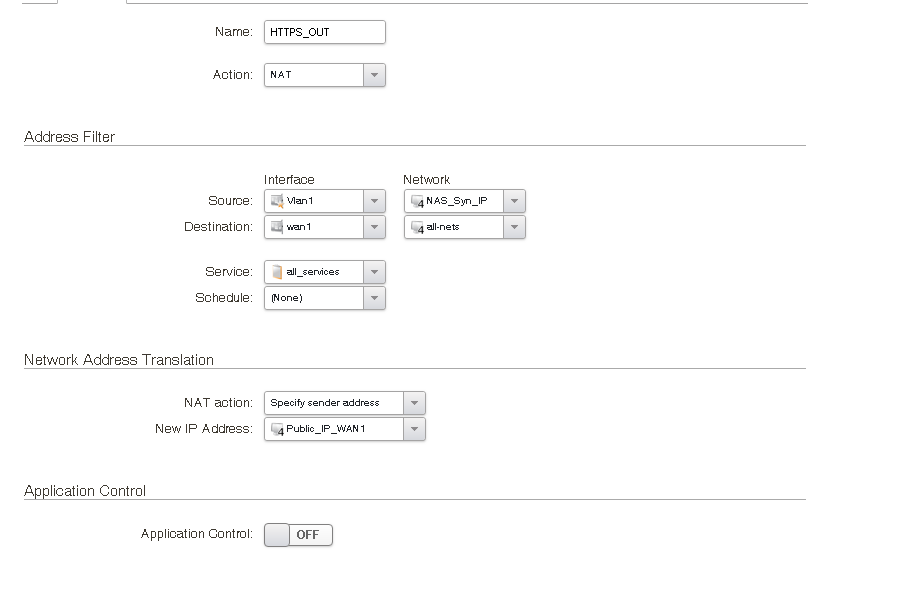Click the Vlan1 source interface icon

click(x=277, y=201)
